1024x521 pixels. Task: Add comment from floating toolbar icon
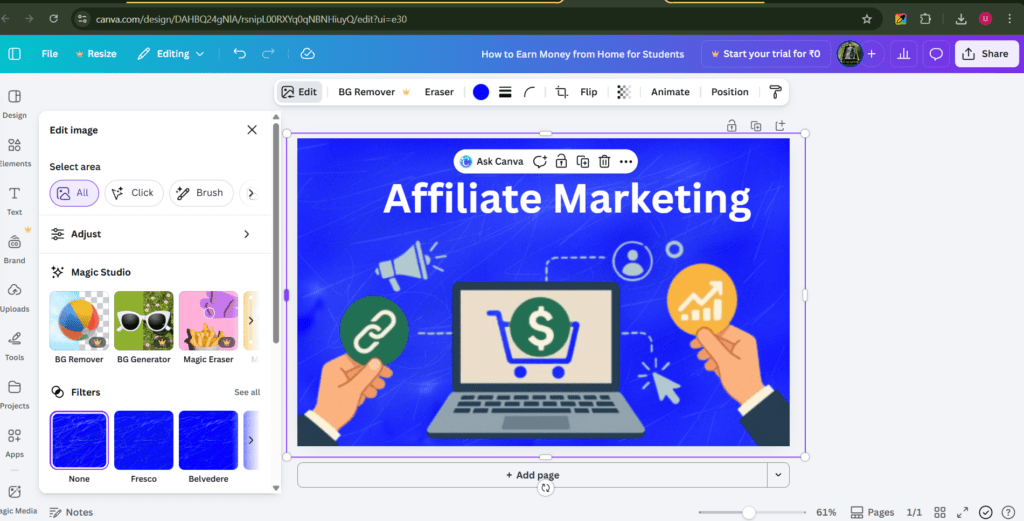click(539, 161)
